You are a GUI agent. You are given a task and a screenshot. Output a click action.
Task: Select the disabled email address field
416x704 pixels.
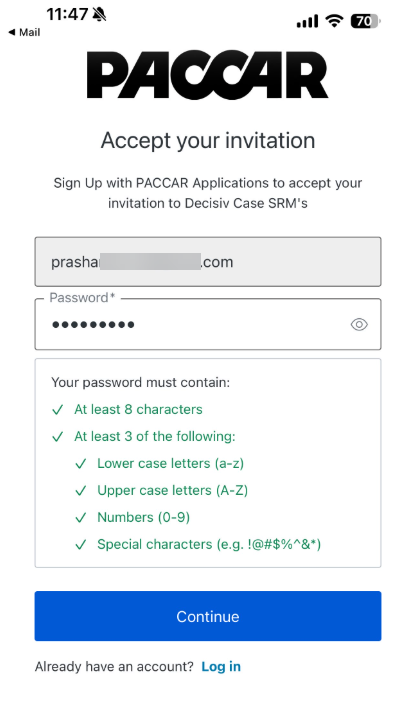click(208, 262)
